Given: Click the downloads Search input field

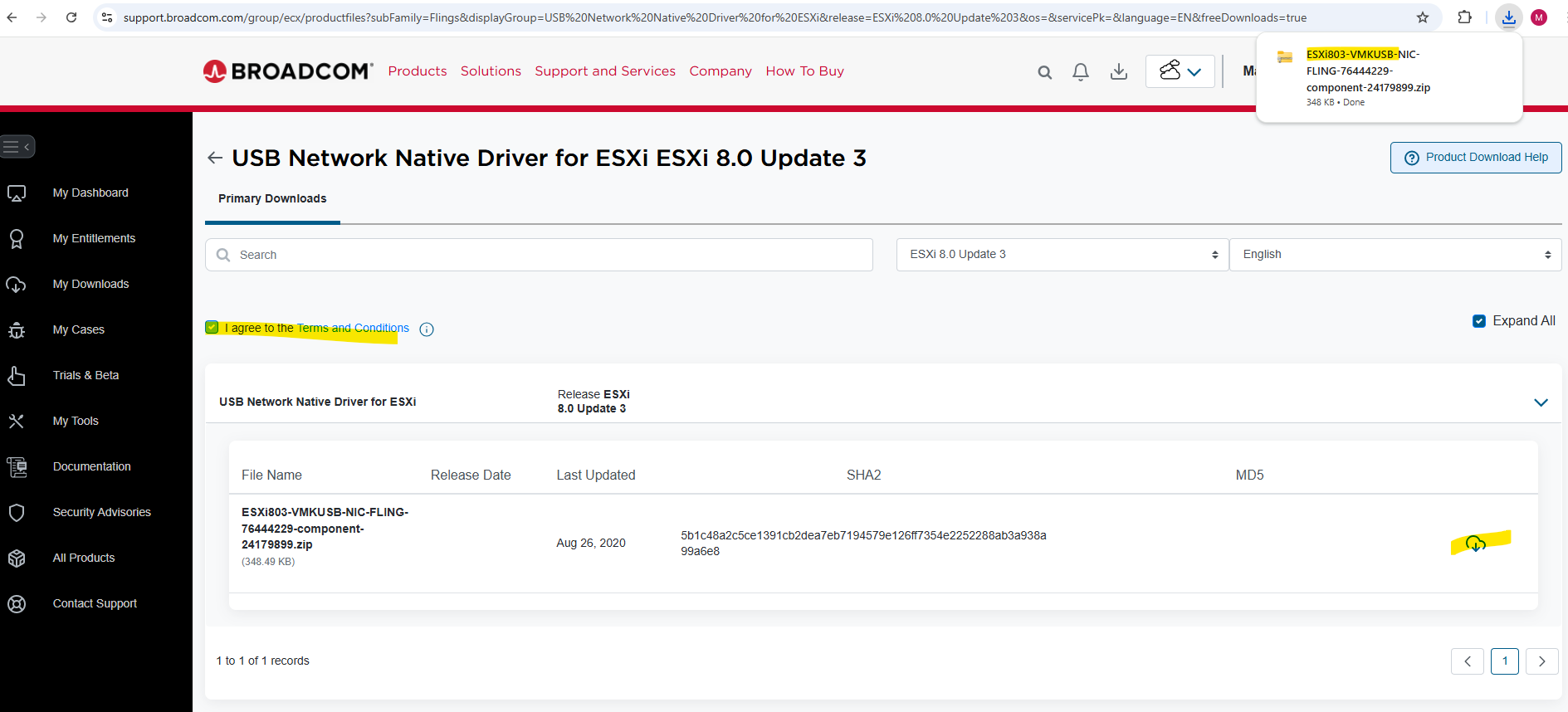Looking at the screenshot, I should (x=539, y=255).
